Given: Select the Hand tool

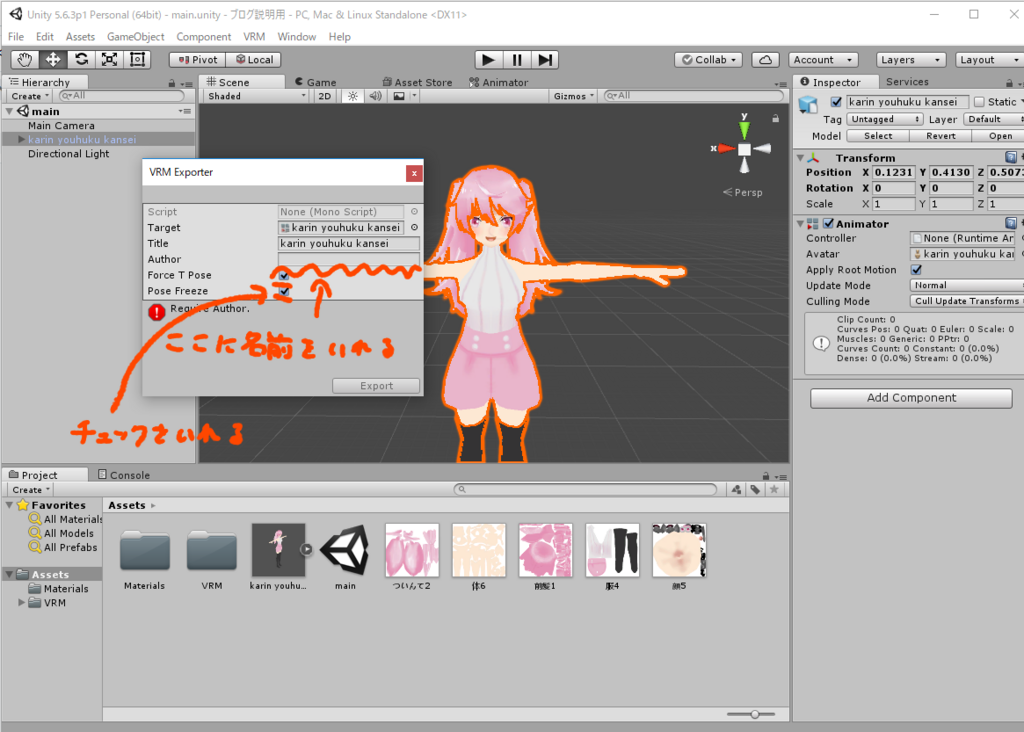Looking at the screenshot, I should pos(25,59).
